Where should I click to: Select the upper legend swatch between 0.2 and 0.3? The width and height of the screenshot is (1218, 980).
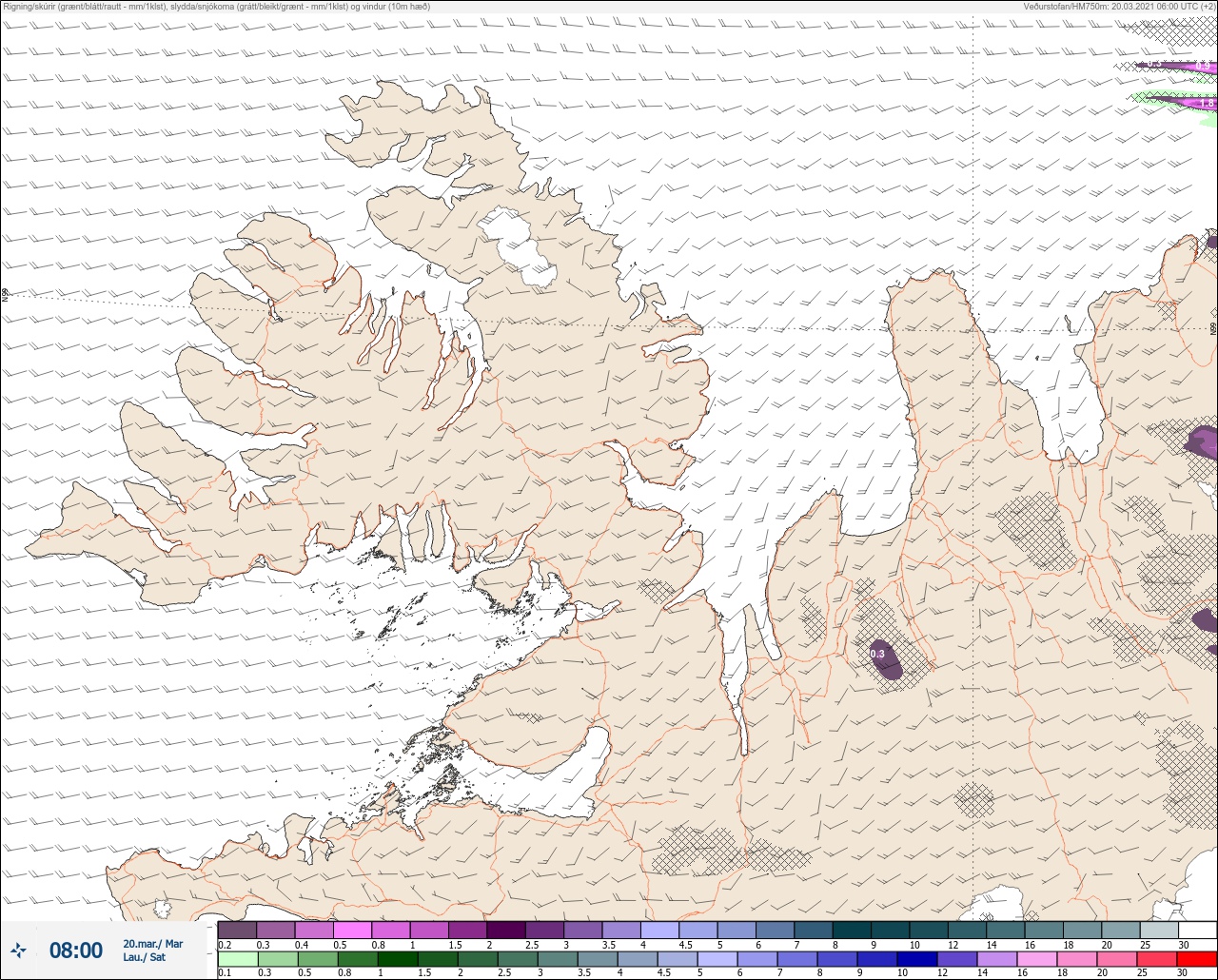click(237, 930)
